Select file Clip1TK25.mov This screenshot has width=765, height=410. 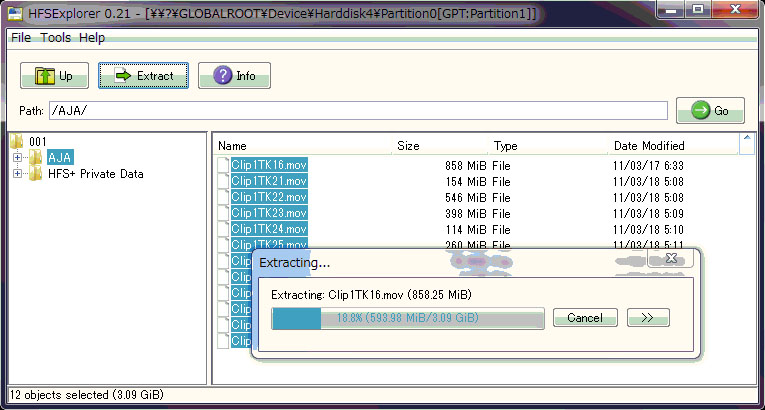[x=269, y=244]
